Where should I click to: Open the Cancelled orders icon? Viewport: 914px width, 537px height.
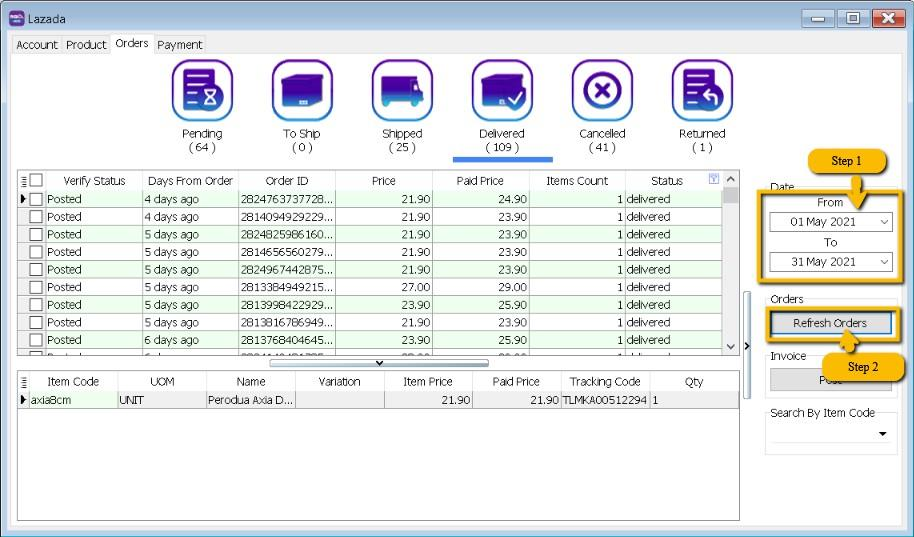pyautogui.click(x=602, y=91)
